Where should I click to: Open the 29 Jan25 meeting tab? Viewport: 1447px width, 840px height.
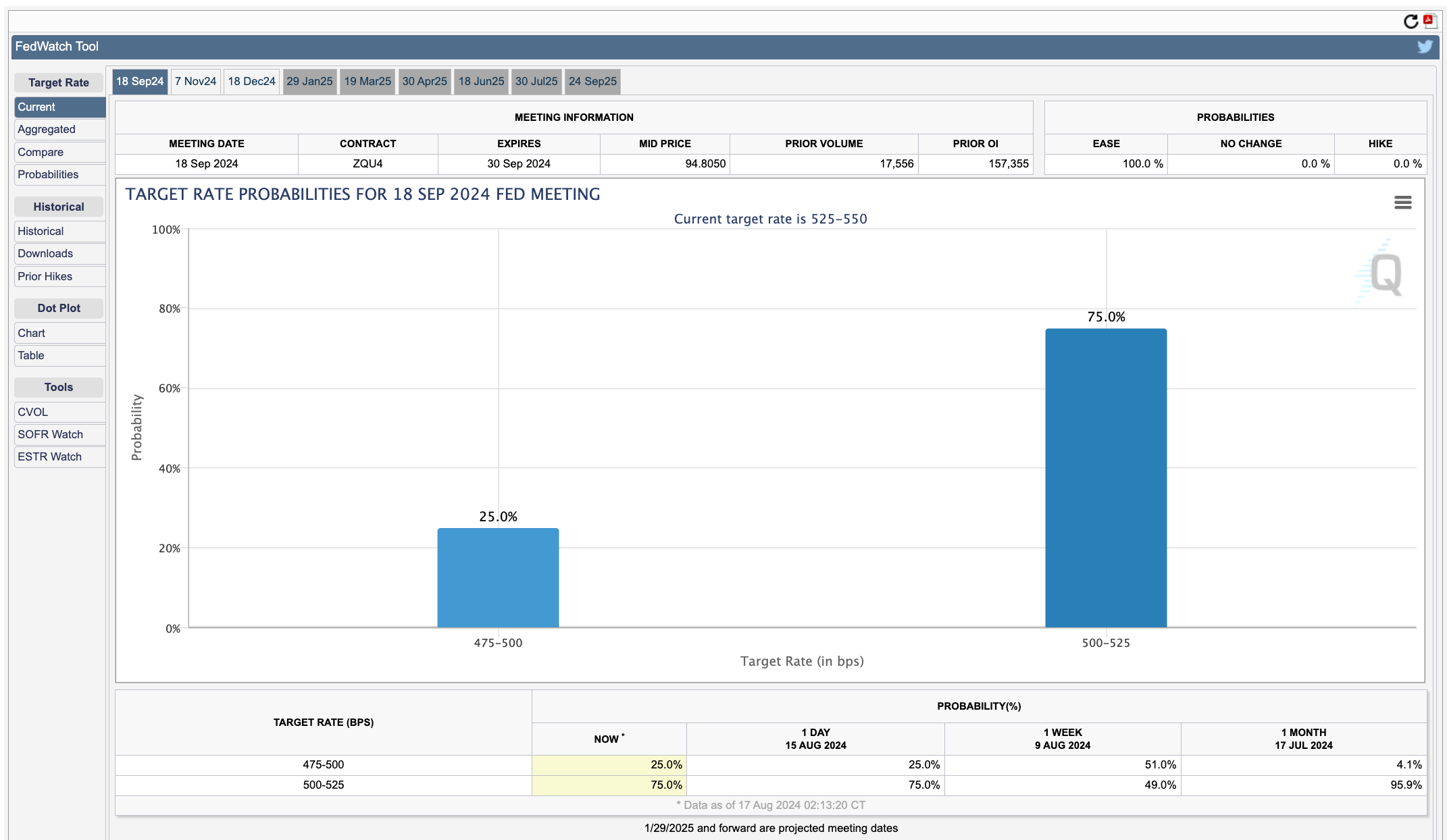tap(309, 82)
